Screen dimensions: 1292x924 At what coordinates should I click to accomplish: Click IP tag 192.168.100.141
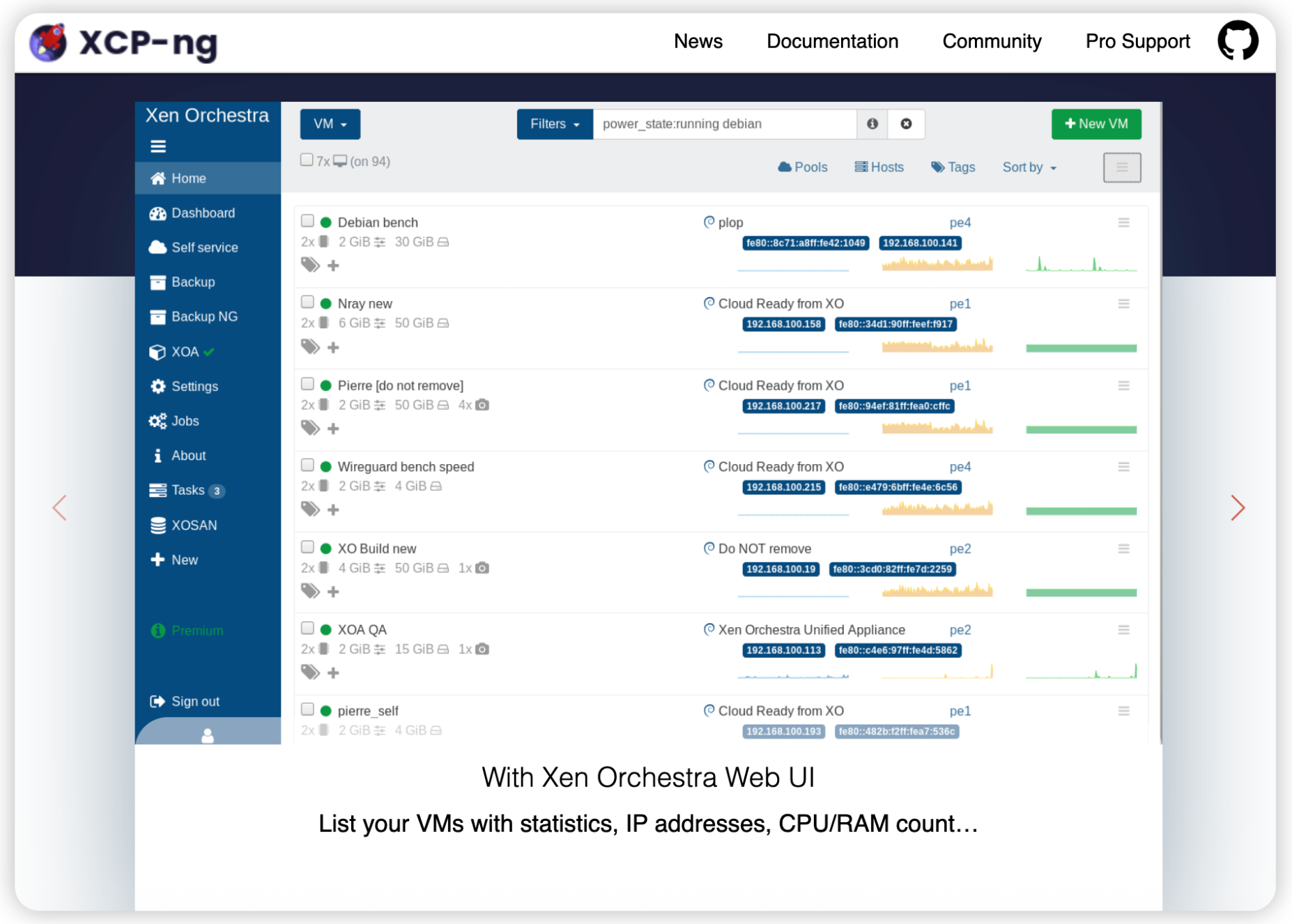pyautogui.click(x=920, y=243)
